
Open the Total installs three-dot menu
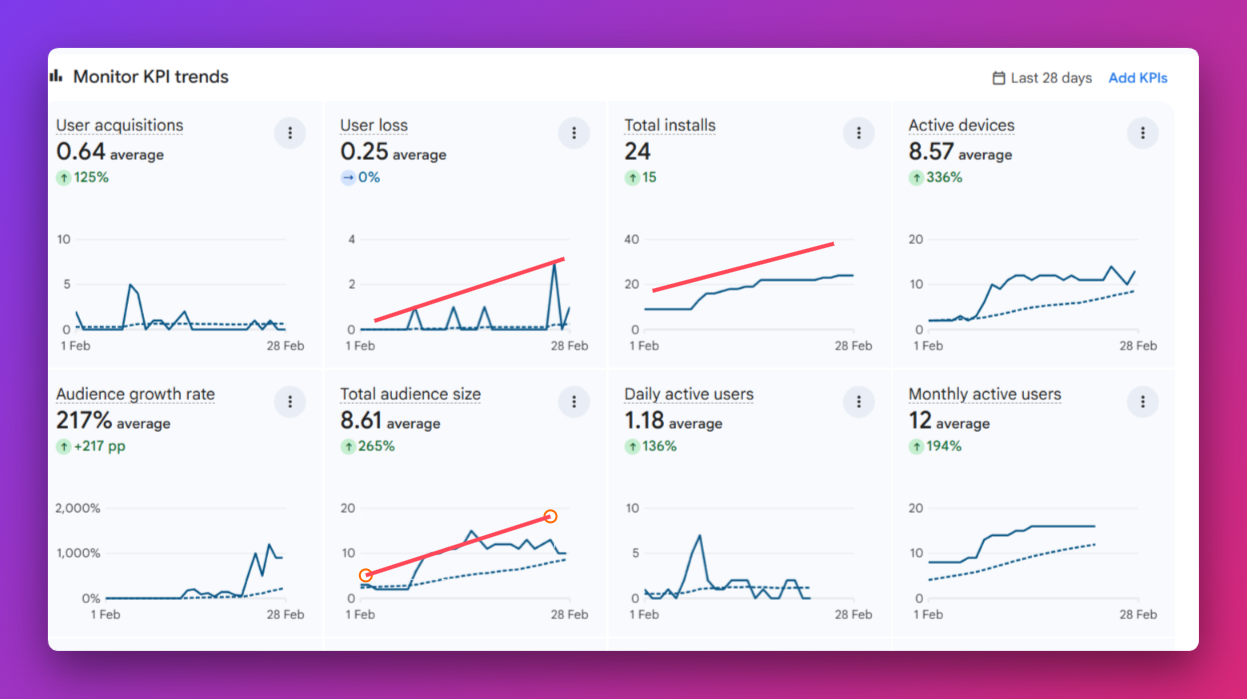pyautogui.click(x=858, y=133)
